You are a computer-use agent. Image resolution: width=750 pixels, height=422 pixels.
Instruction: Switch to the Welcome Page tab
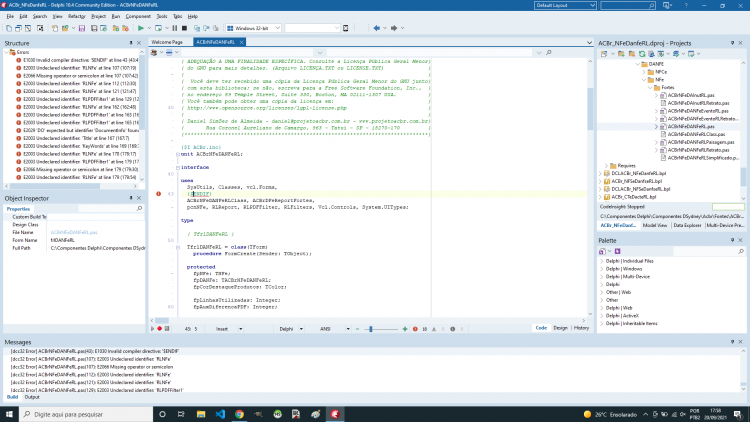167,42
